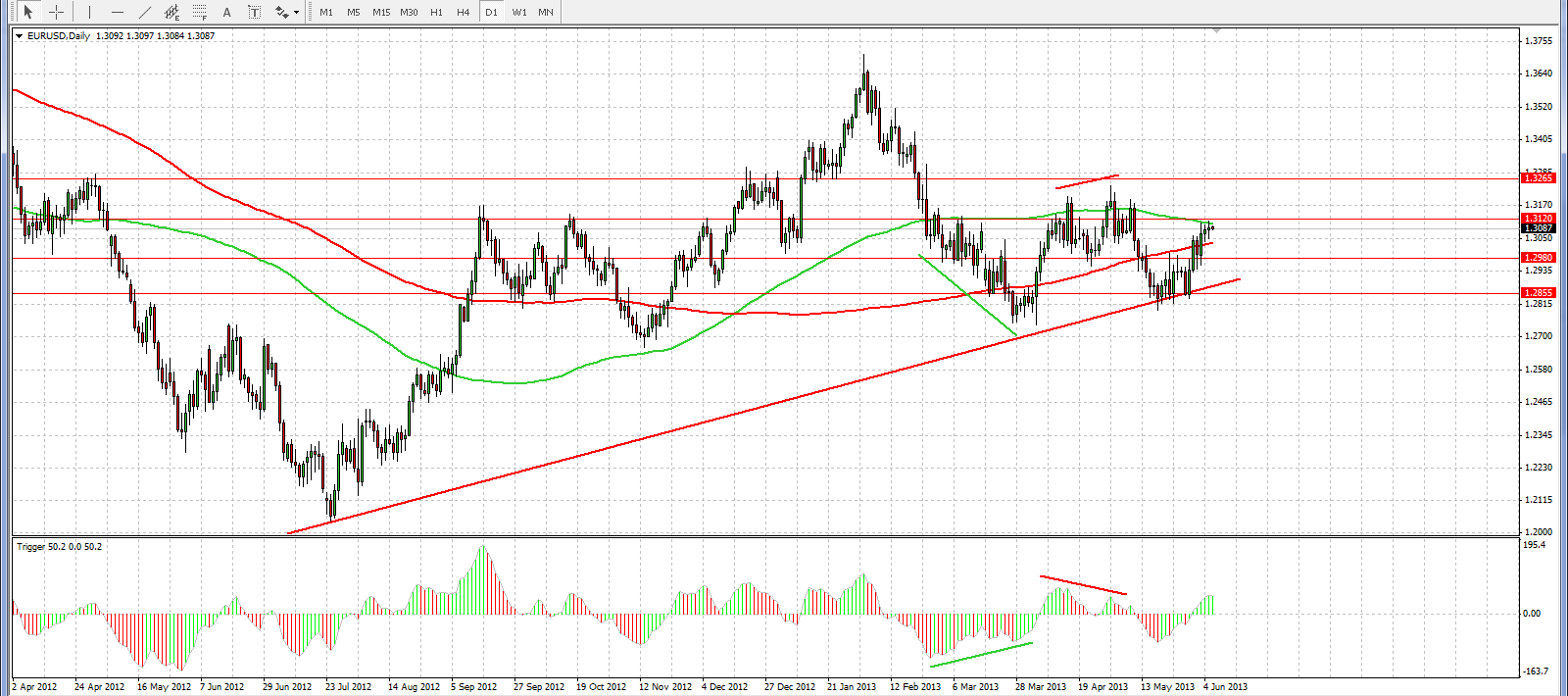Toggle the H4 timeframe
Viewport: 1568px width, 696px height.
464,12
